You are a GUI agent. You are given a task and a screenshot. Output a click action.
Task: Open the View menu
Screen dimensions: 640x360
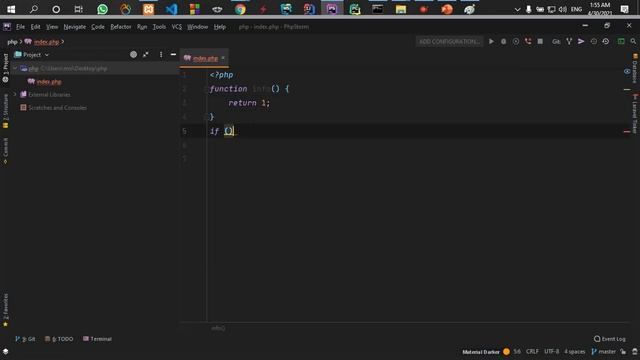tap(52, 27)
